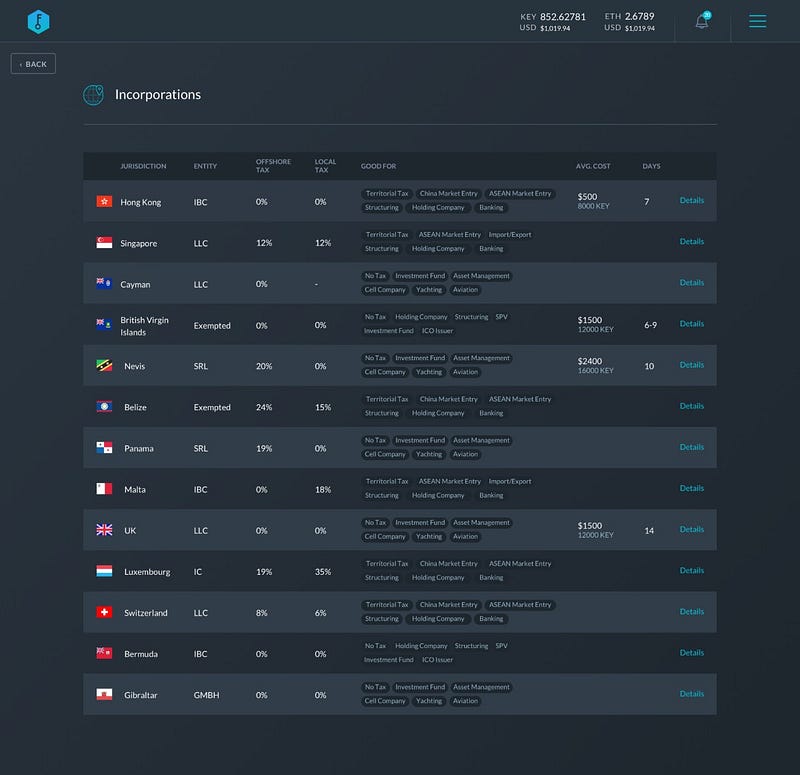Image resolution: width=800 pixels, height=775 pixels.
Task: Click the $500 cost in Hong Kong row
Action: click(587, 197)
